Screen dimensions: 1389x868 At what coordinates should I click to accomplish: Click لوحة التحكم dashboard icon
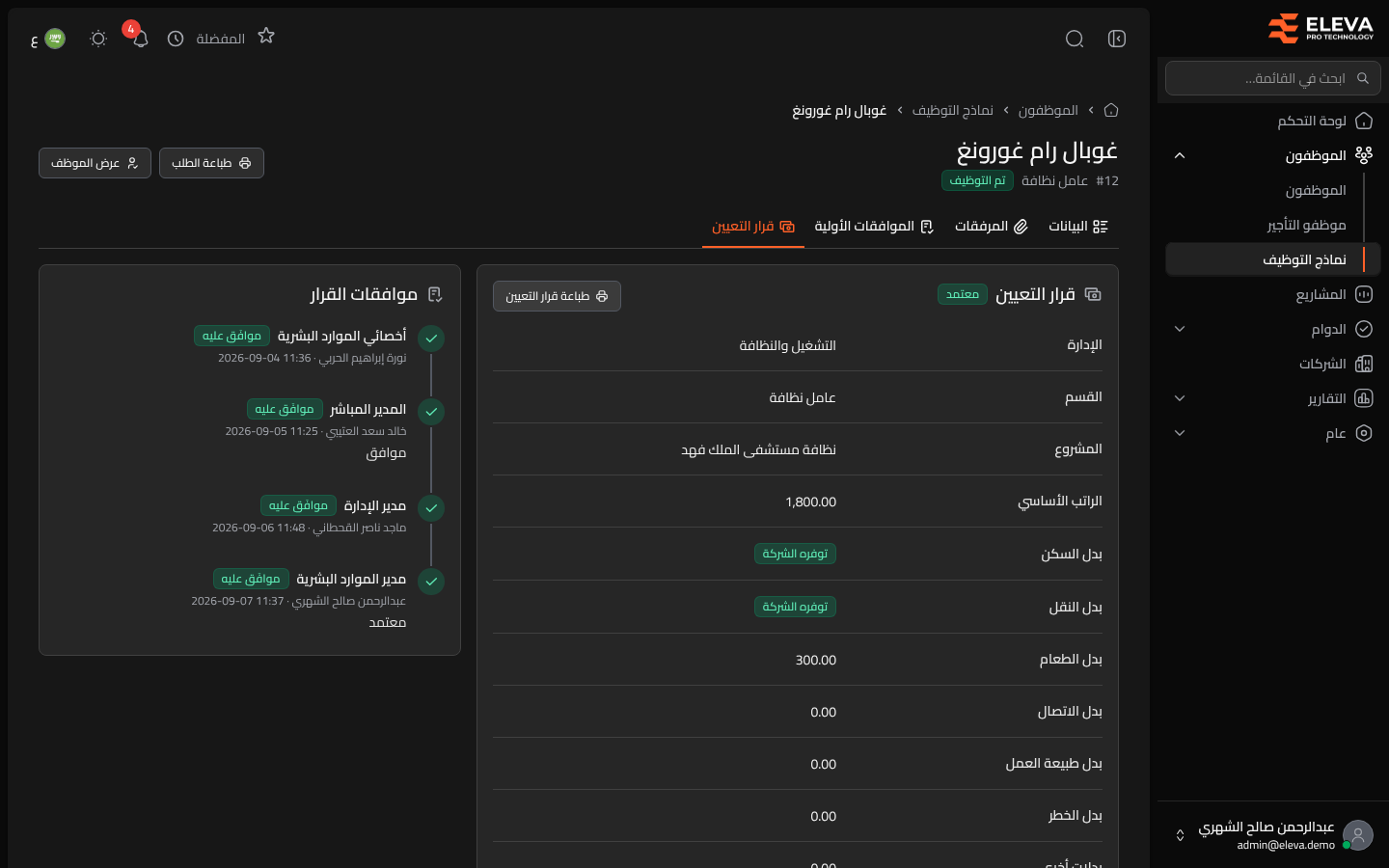[1364, 121]
